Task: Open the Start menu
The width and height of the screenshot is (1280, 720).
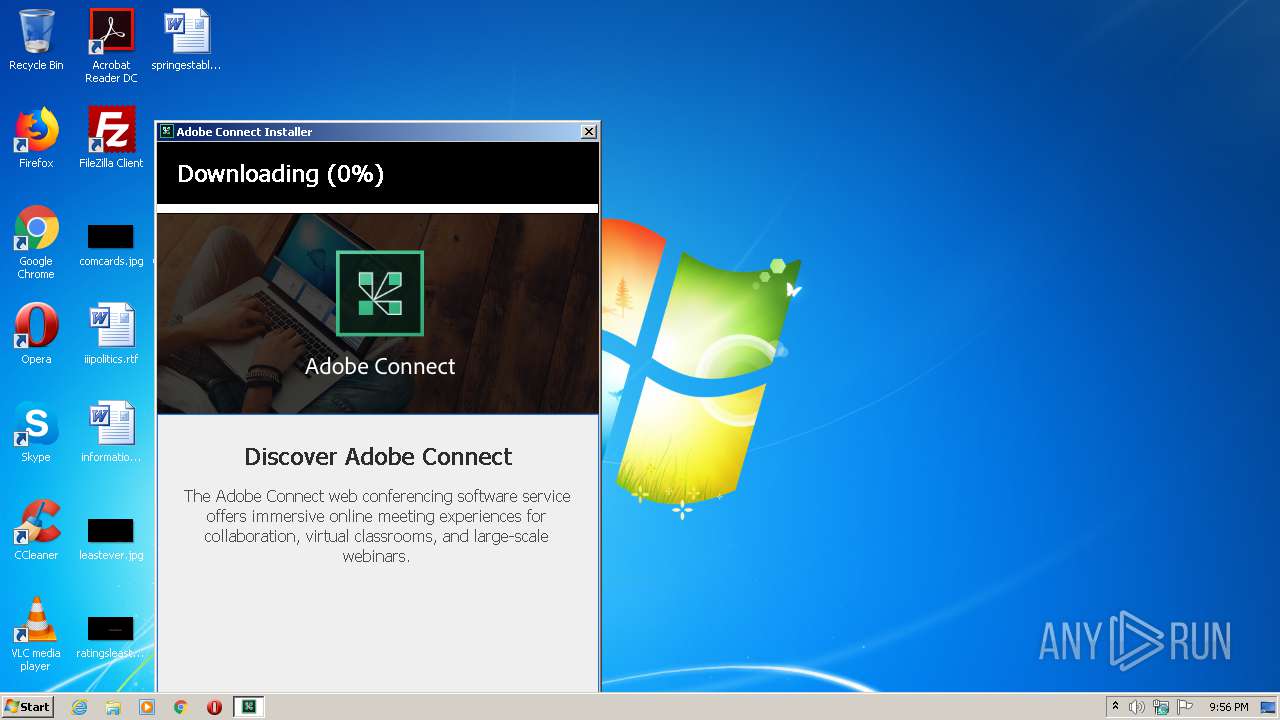Action: 28,706
